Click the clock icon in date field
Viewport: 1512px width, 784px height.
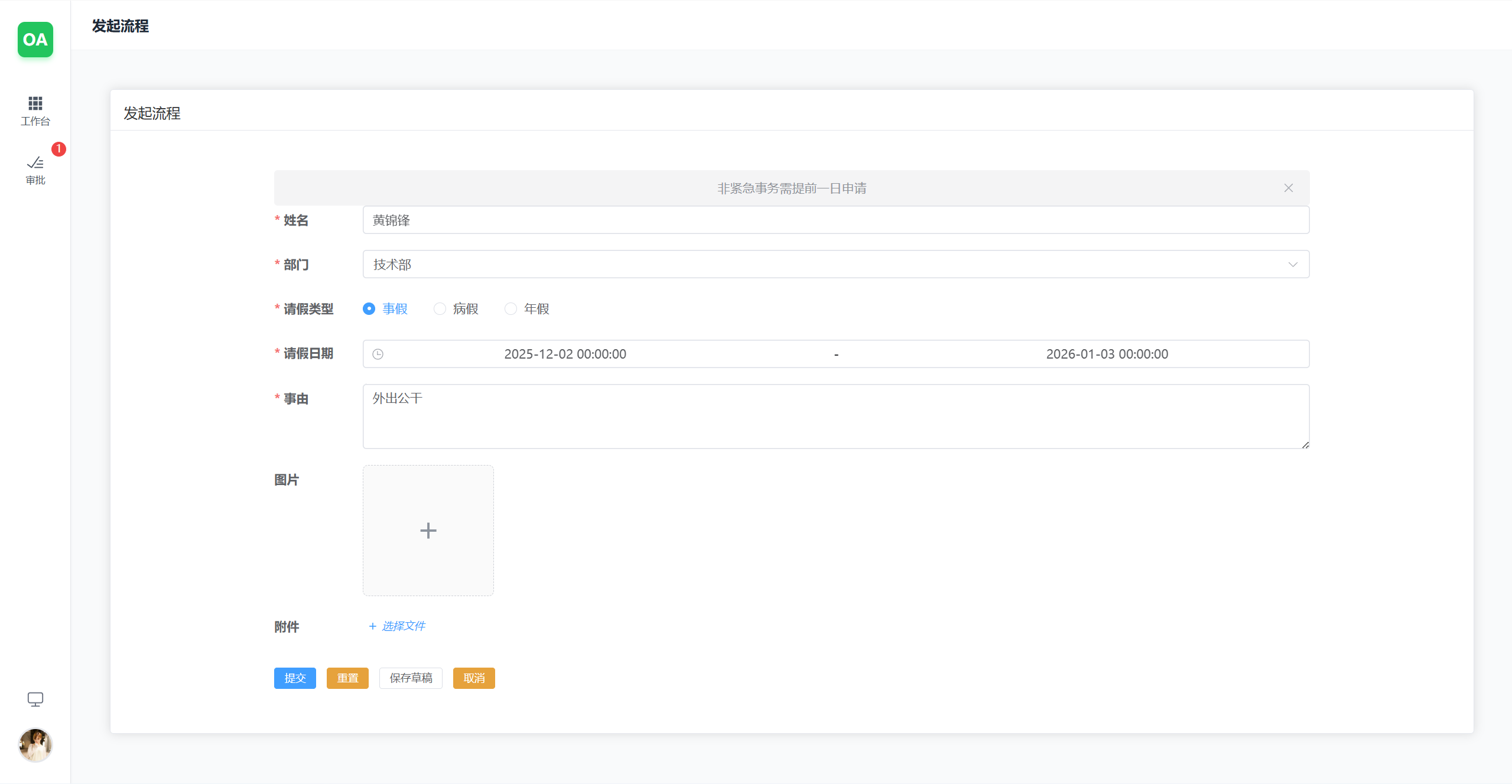pyautogui.click(x=378, y=354)
